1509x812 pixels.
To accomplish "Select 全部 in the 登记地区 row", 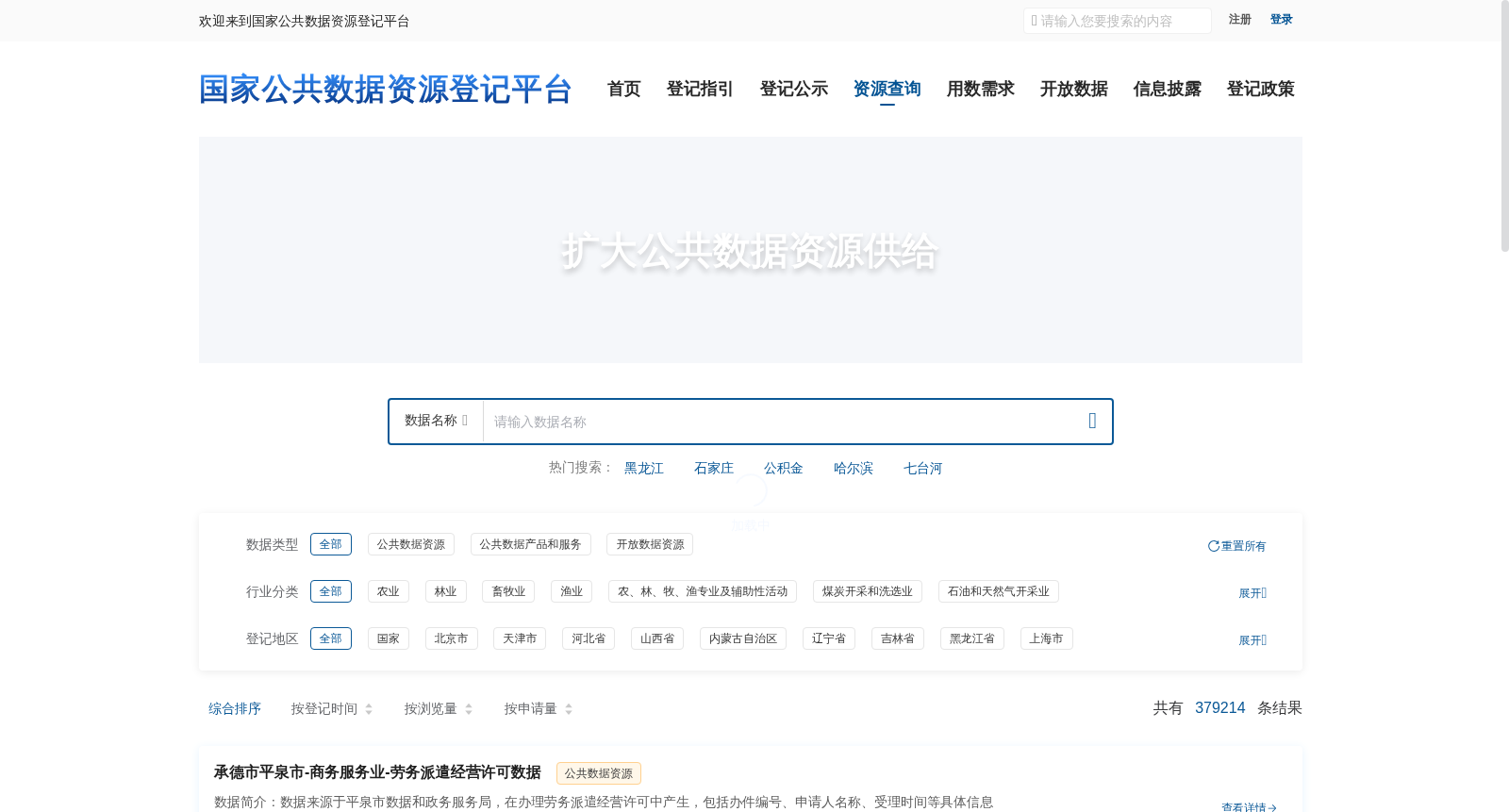I will point(331,638).
